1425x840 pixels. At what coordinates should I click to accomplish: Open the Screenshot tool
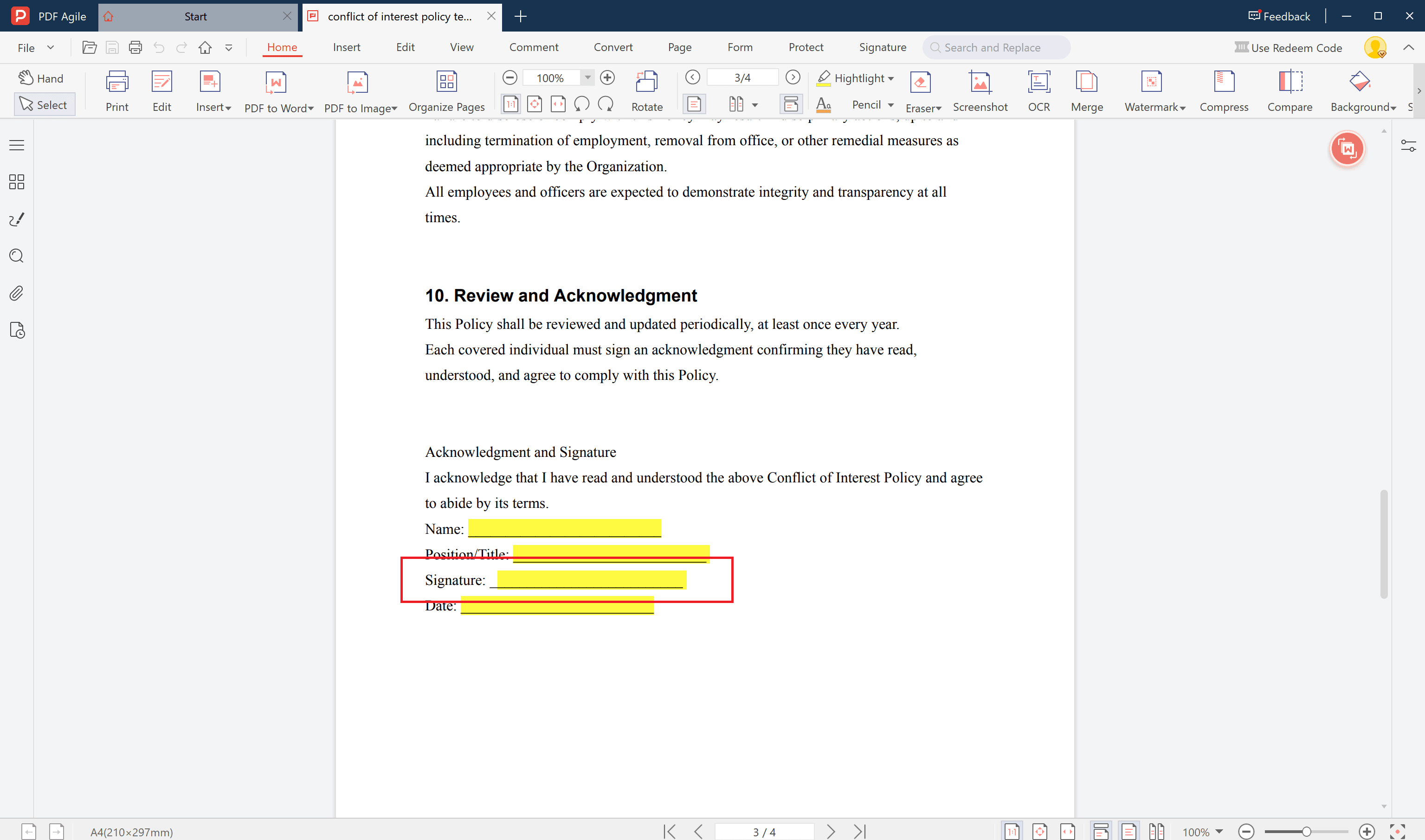[x=980, y=83]
